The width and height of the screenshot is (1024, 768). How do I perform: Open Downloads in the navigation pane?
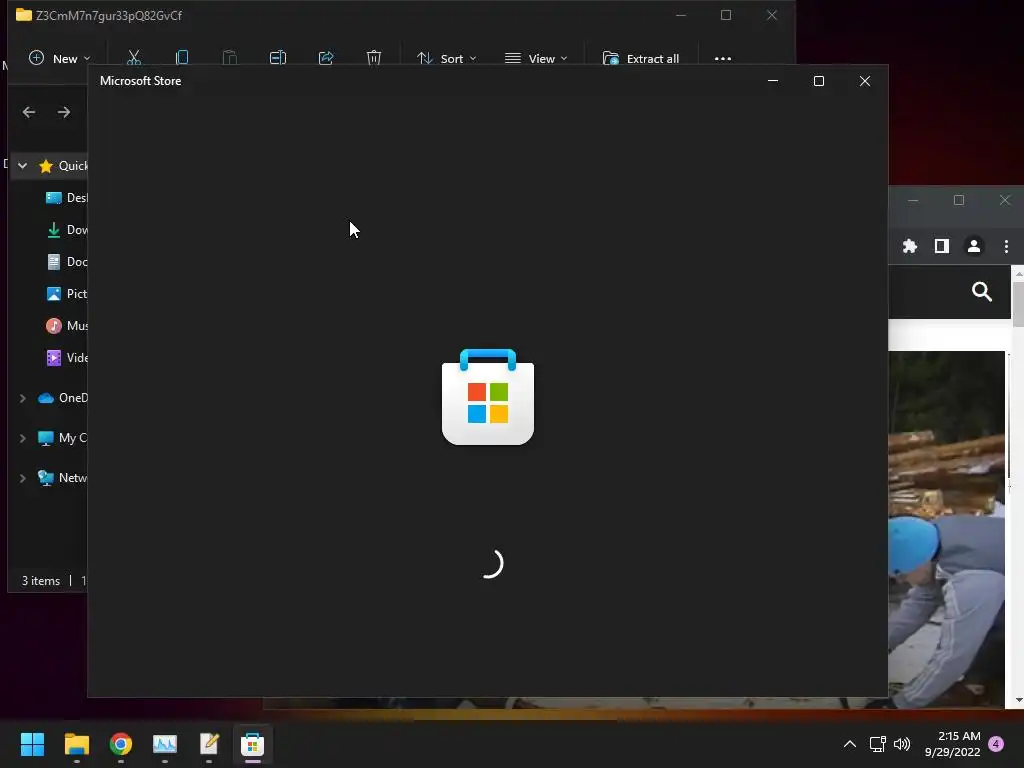(66, 230)
